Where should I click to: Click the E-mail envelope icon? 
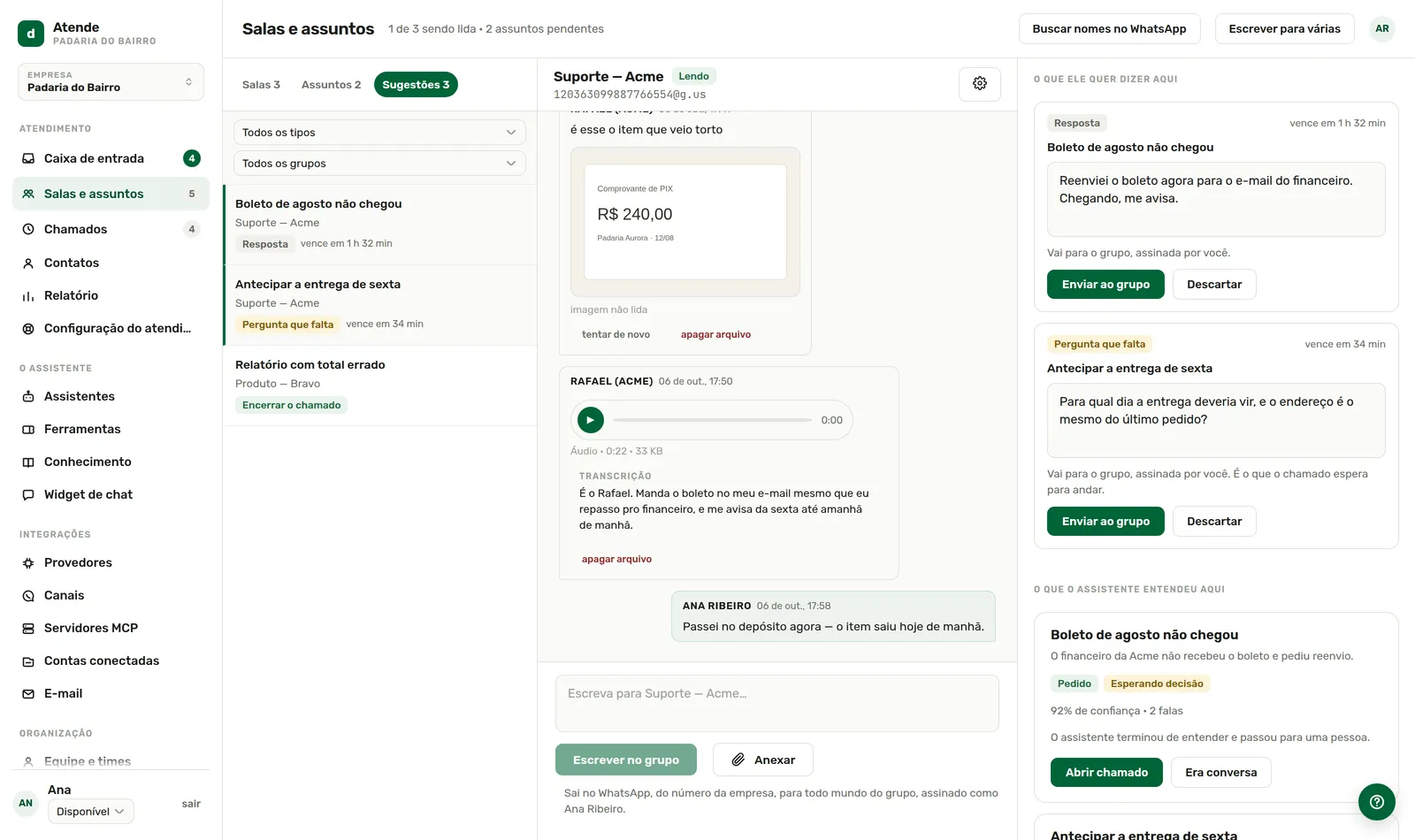coord(28,693)
